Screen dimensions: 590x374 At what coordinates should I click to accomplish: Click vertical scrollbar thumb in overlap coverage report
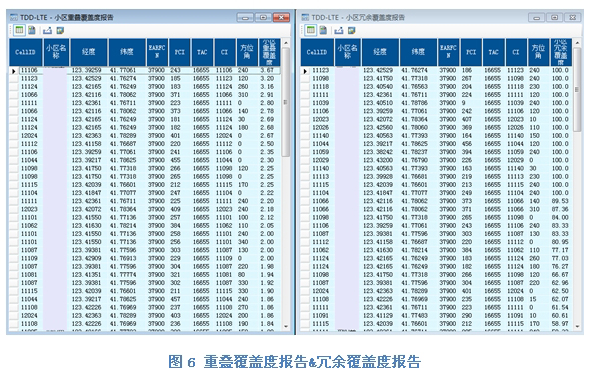pyautogui.click(x=286, y=102)
